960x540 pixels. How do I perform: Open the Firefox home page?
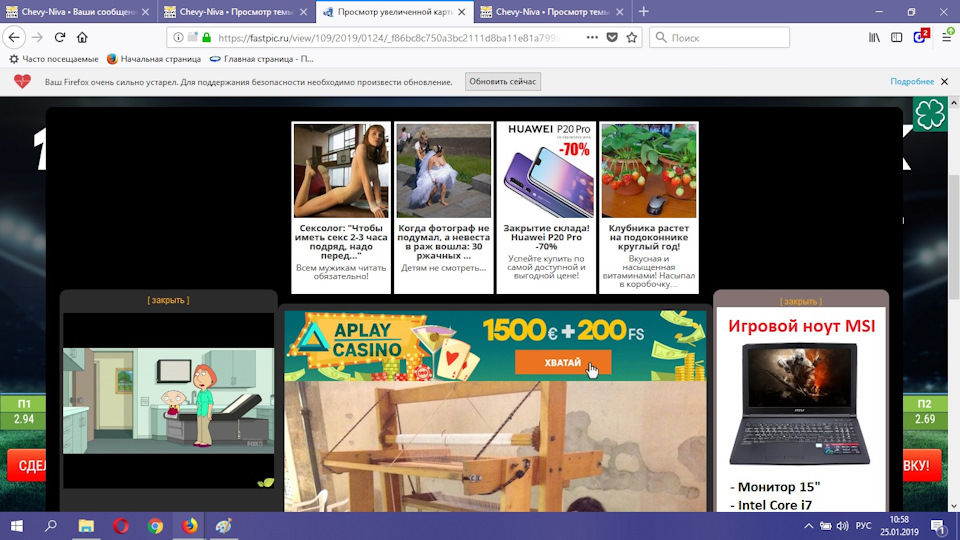click(82, 37)
